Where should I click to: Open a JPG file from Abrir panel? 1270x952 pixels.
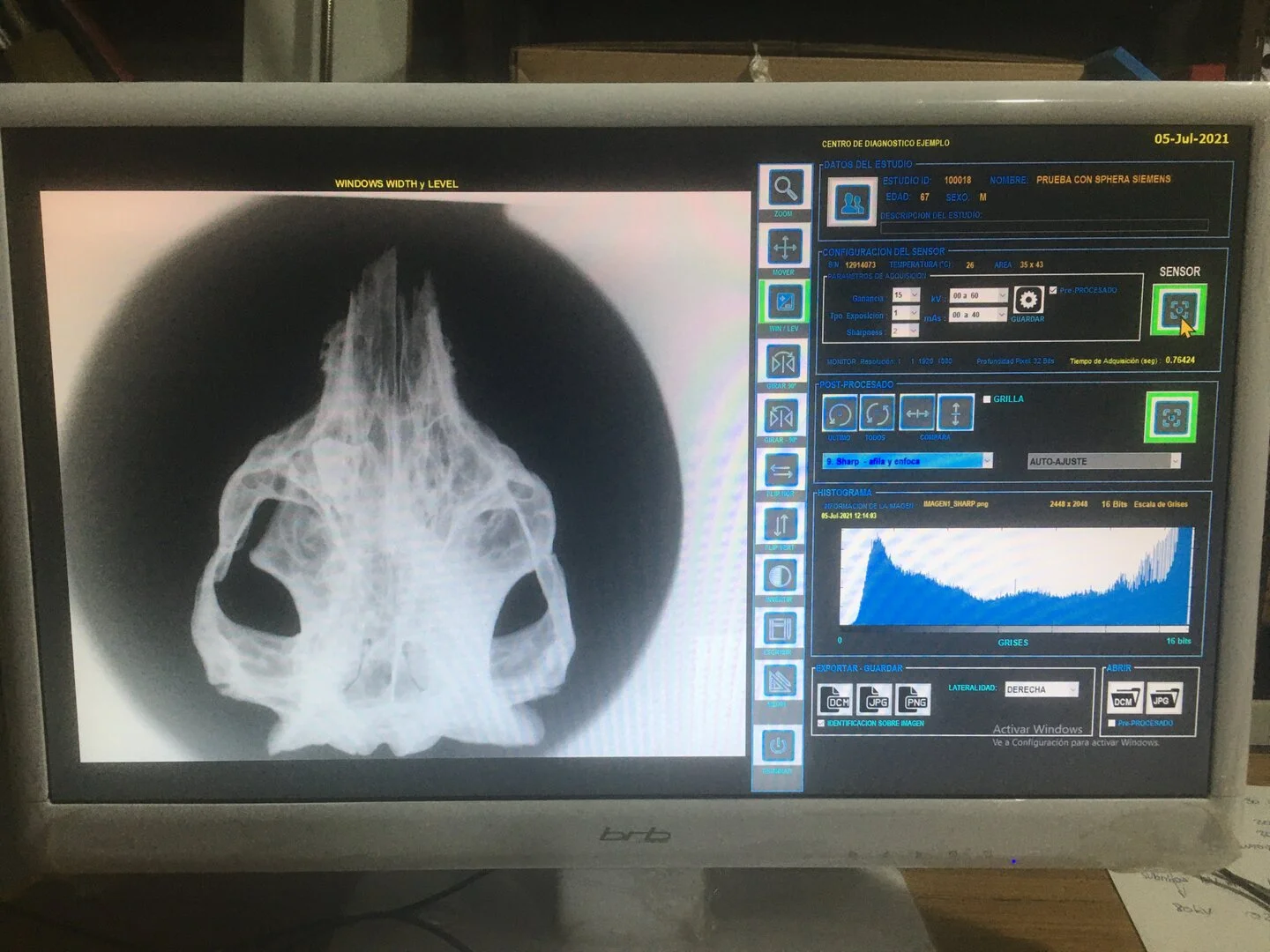tap(1163, 699)
